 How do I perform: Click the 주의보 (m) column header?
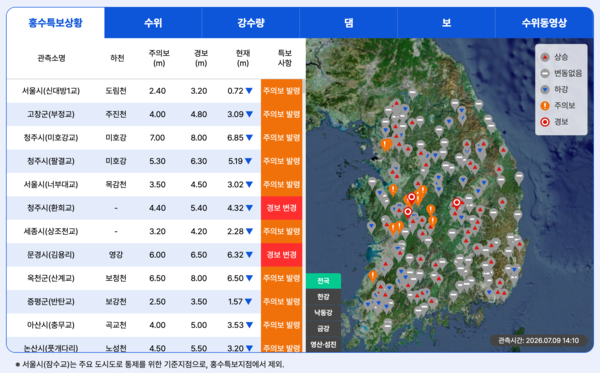click(159, 58)
